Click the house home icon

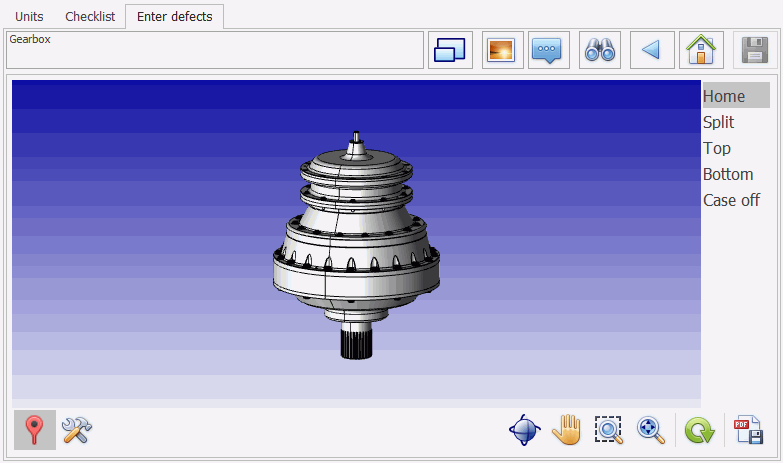click(701, 50)
